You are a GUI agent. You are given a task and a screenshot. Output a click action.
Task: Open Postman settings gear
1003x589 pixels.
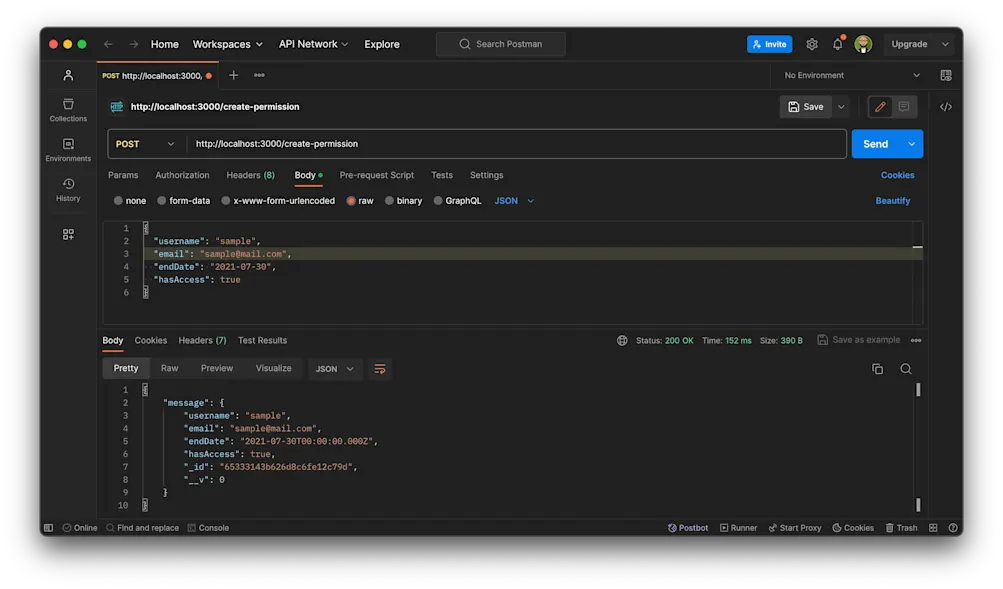[x=812, y=43]
